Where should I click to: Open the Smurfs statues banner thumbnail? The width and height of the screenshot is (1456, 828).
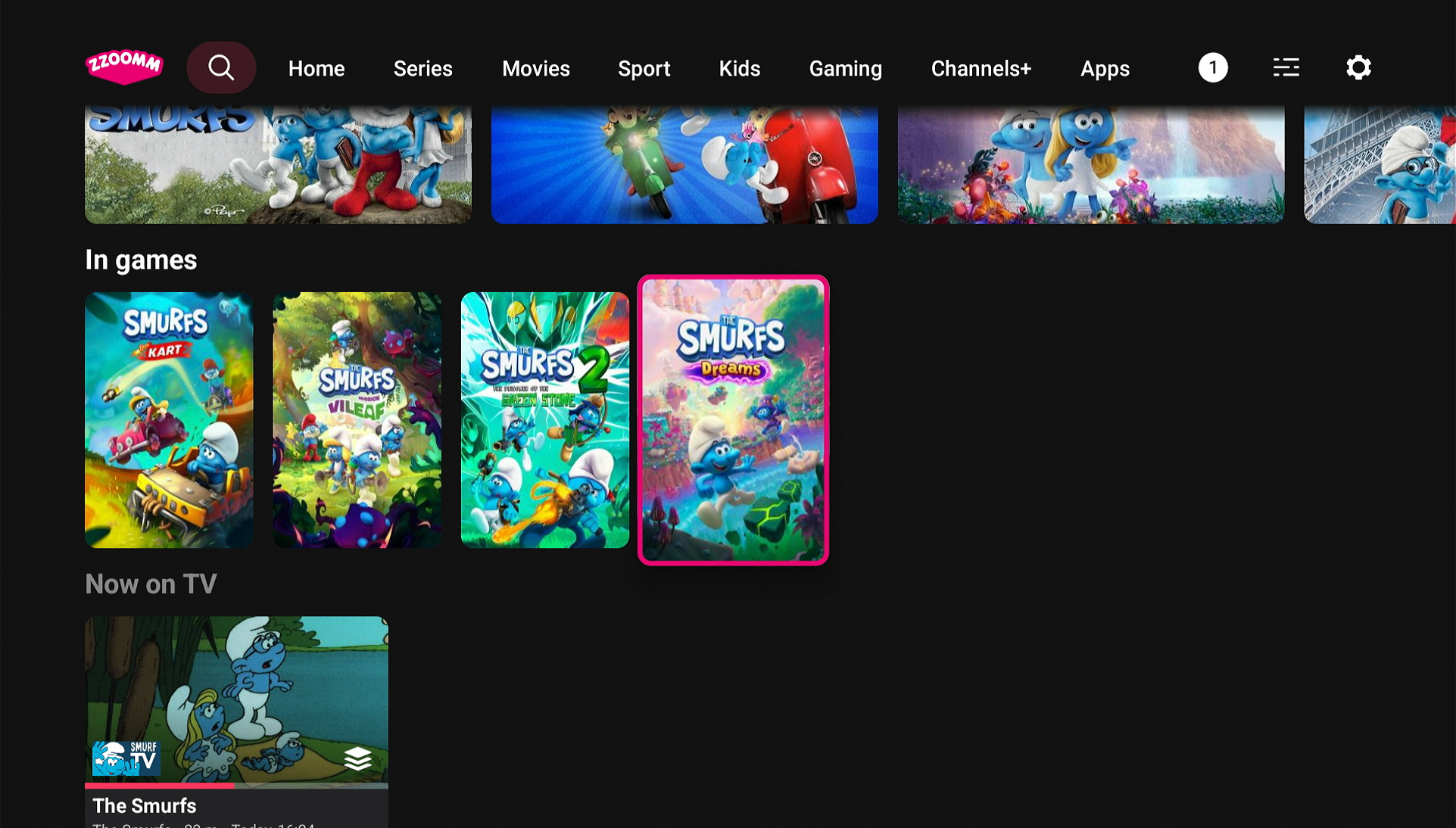278,164
